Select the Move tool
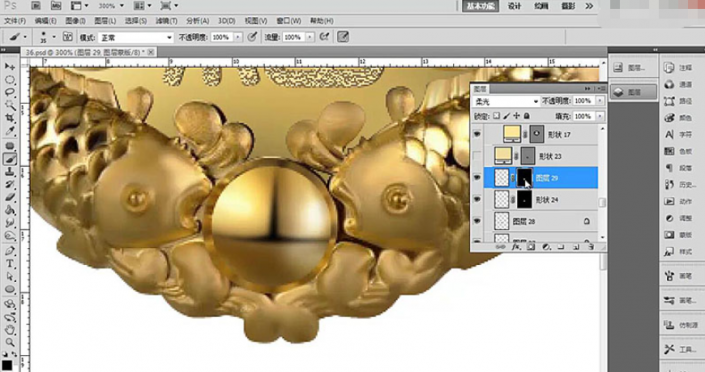The width and height of the screenshot is (705, 372). (9, 67)
